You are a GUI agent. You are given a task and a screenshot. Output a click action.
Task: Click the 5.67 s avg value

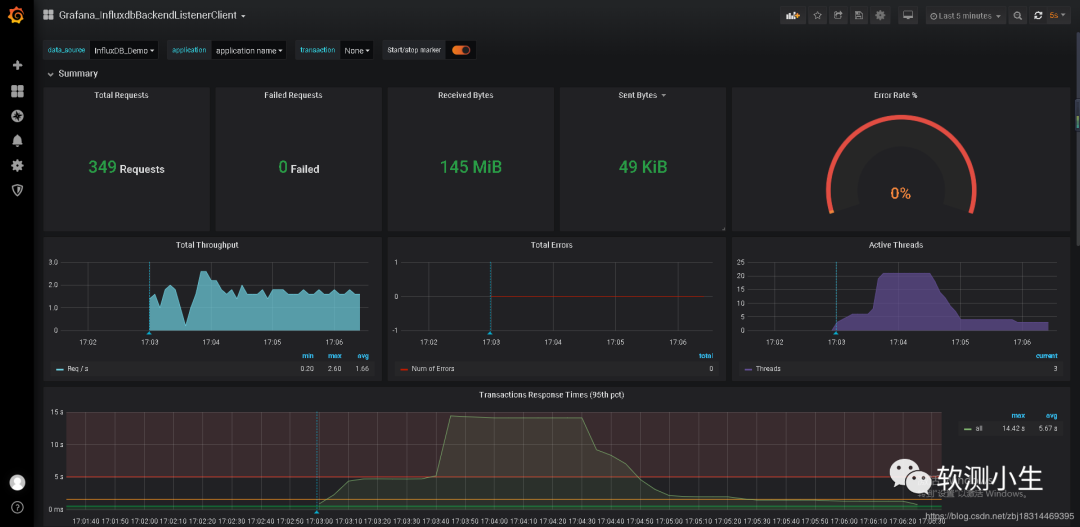tap(1048, 428)
